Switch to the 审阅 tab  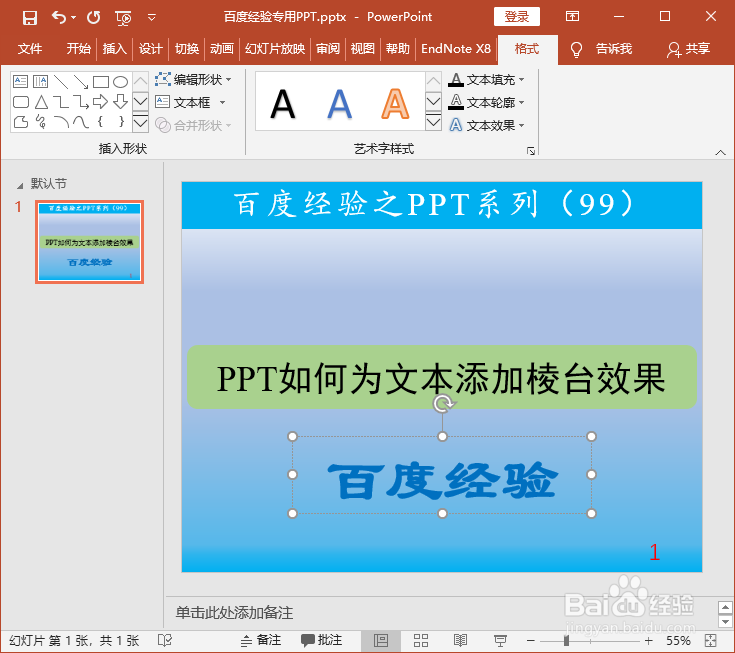pyautogui.click(x=328, y=49)
